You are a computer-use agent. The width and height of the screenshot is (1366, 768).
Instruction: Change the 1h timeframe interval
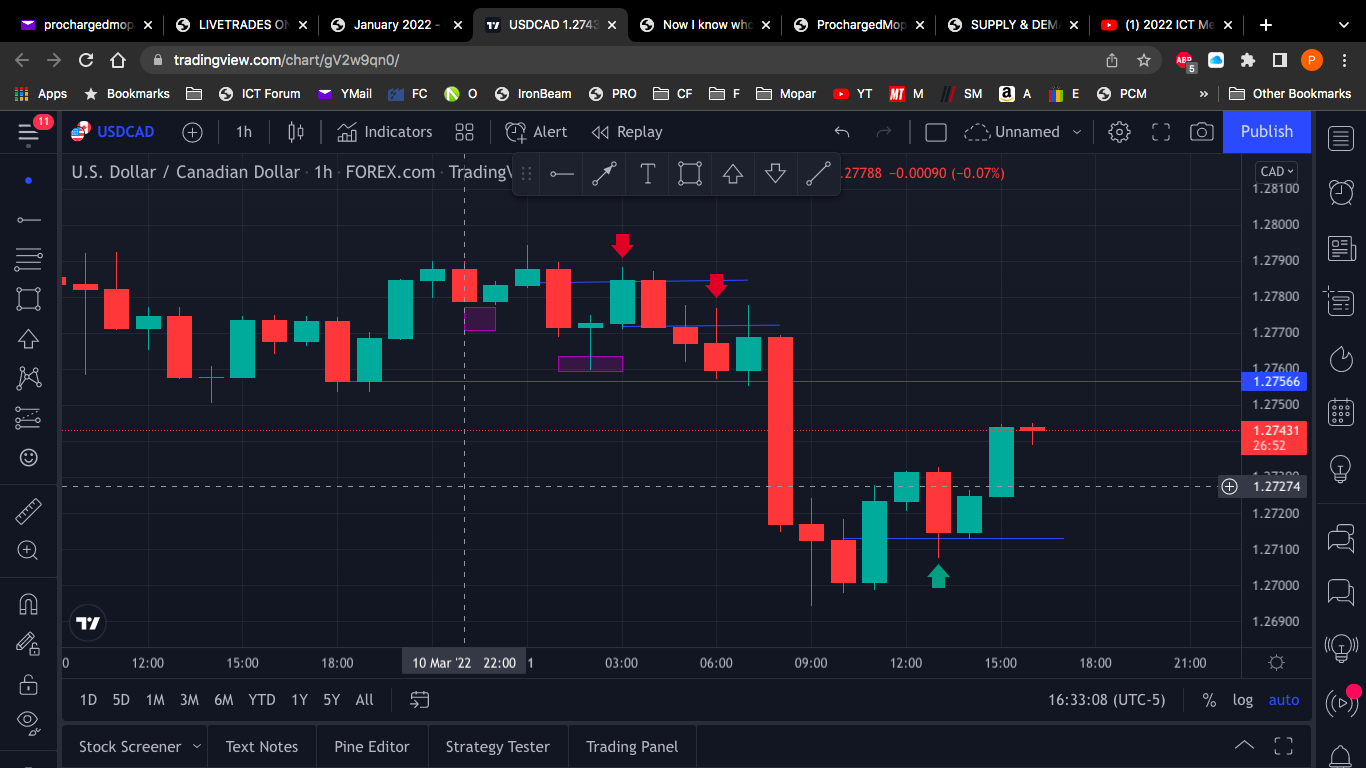tap(244, 132)
